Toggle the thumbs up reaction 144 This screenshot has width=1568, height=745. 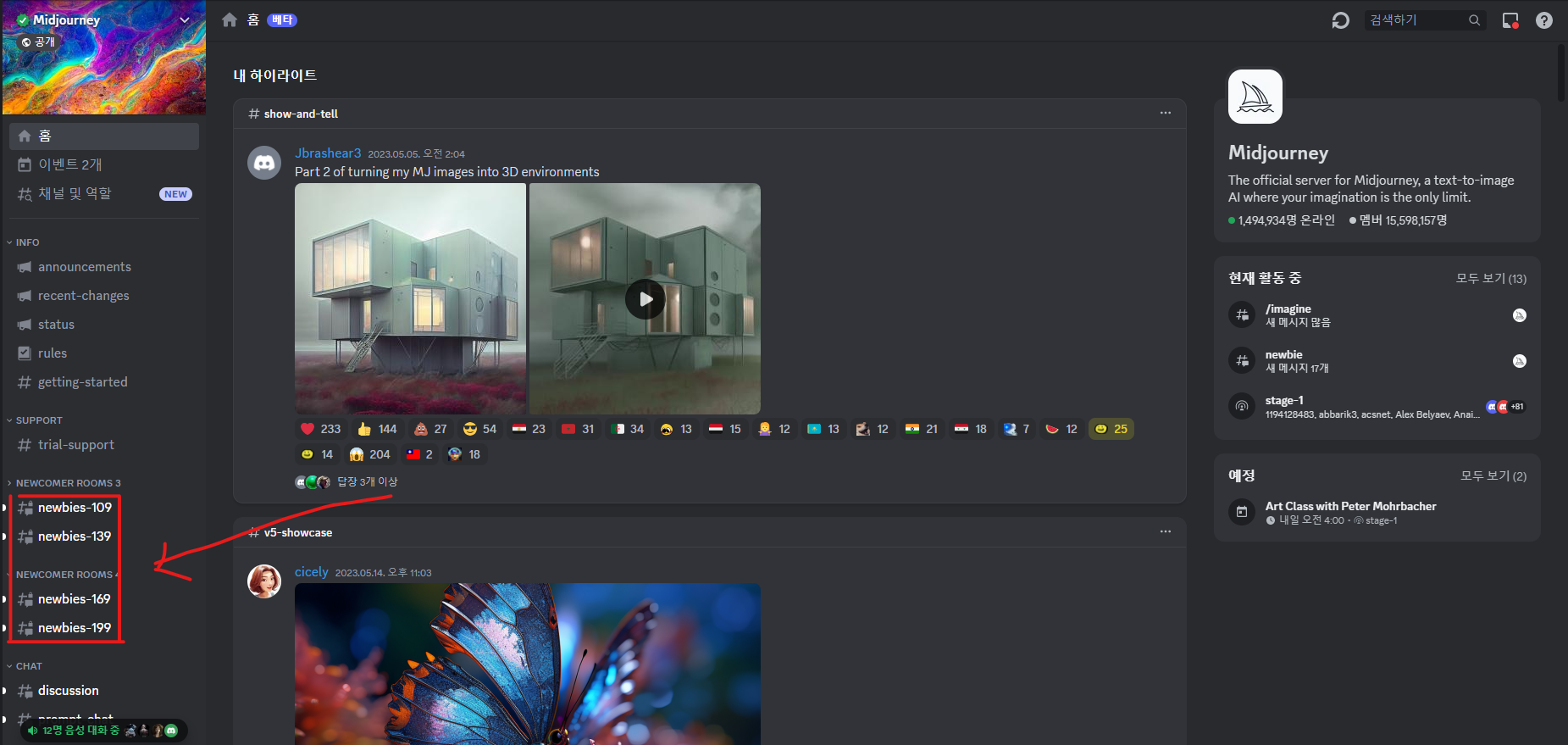click(377, 429)
